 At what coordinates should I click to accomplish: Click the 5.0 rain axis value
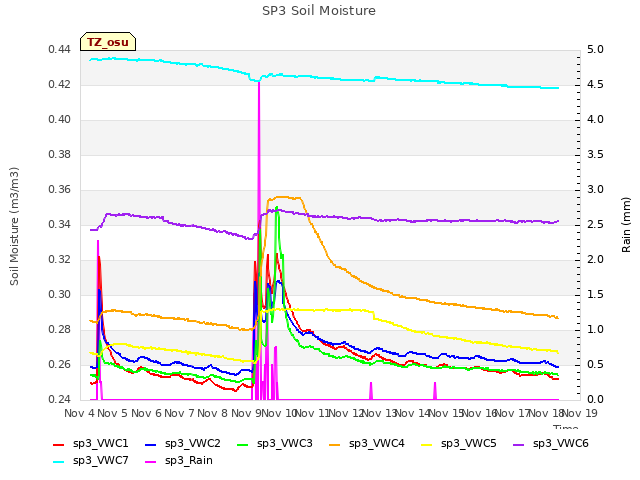tap(595, 50)
